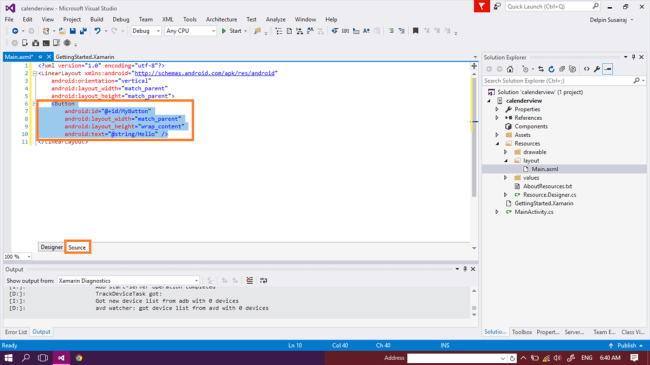Open the Analyze menu

coord(276,19)
